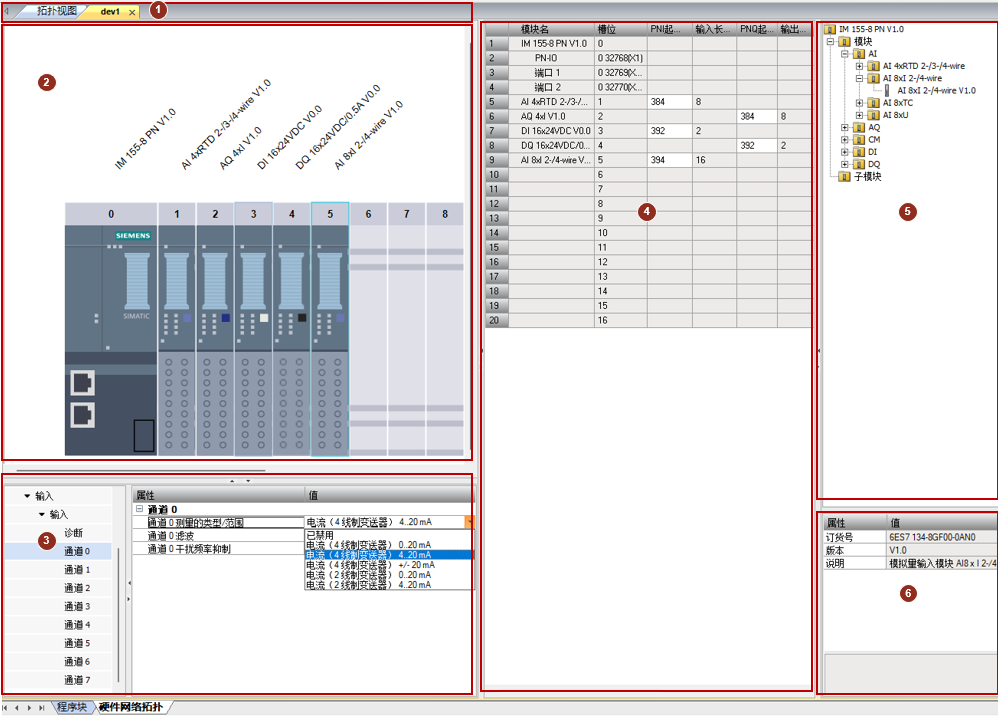Select 通道 0 in the input tree
Image resolution: width=998 pixels, height=716 pixels.
click(x=77, y=551)
